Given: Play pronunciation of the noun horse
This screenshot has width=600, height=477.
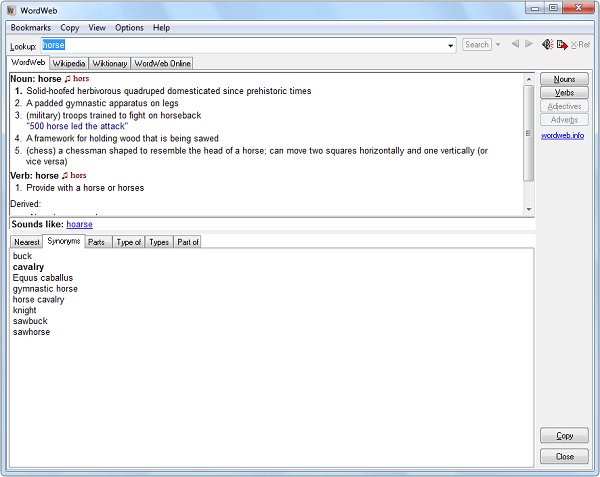Looking at the screenshot, I should 68,79.
